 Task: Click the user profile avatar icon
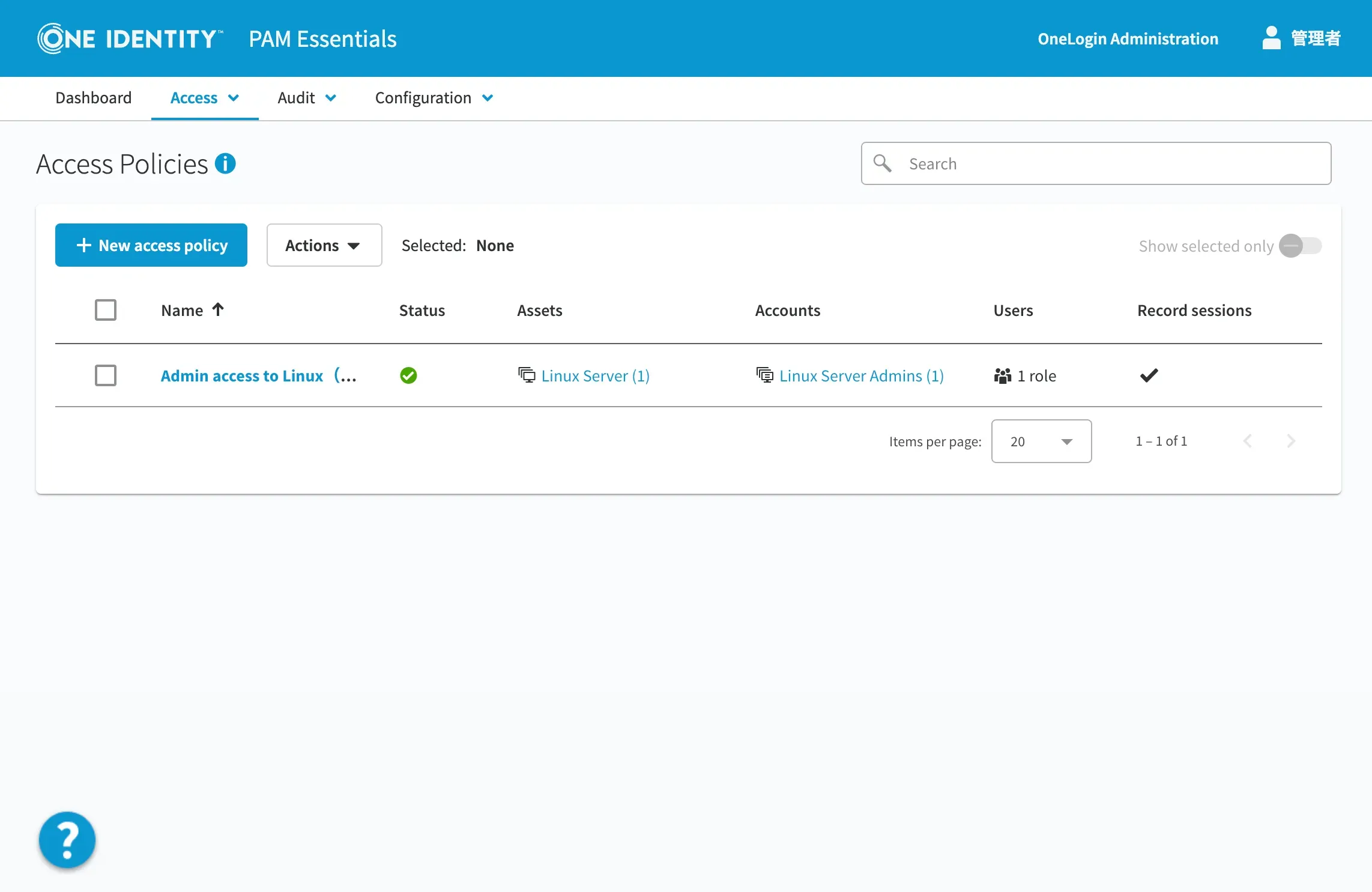[1271, 38]
